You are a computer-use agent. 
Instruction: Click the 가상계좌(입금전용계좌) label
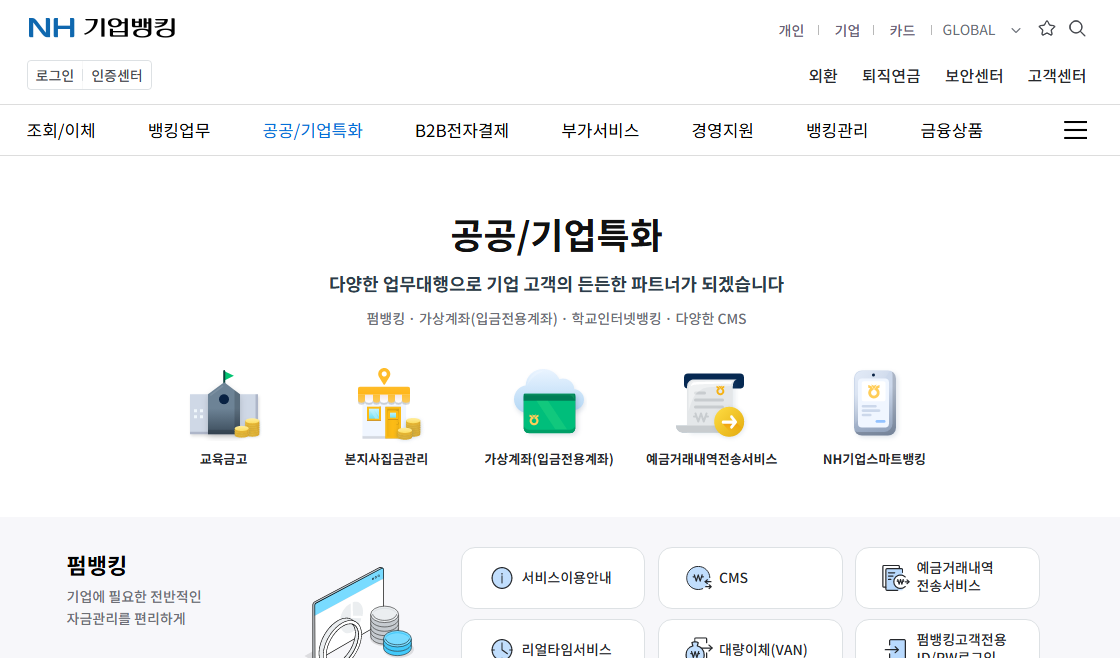549,459
